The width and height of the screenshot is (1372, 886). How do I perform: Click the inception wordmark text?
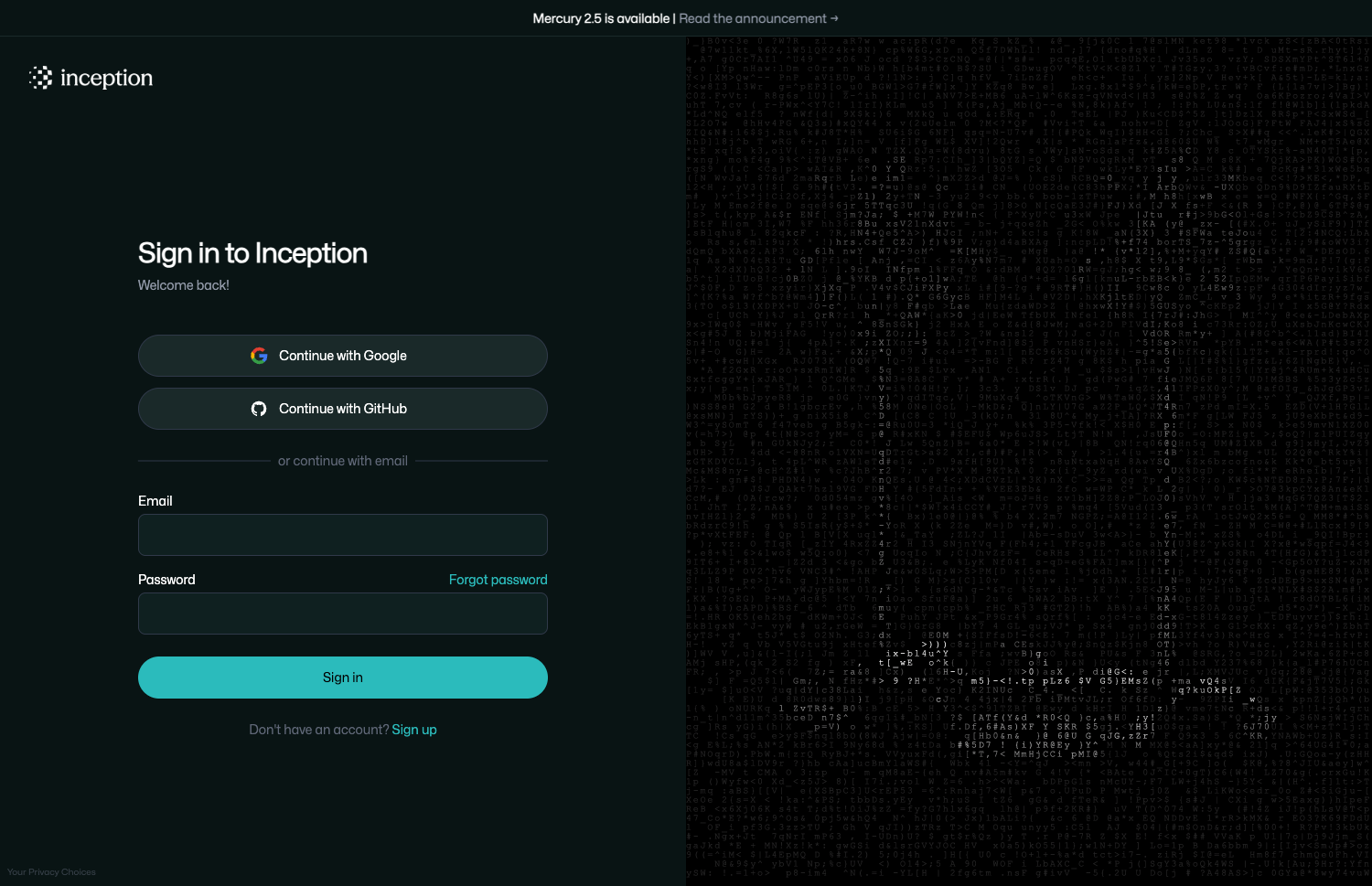point(106,79)
